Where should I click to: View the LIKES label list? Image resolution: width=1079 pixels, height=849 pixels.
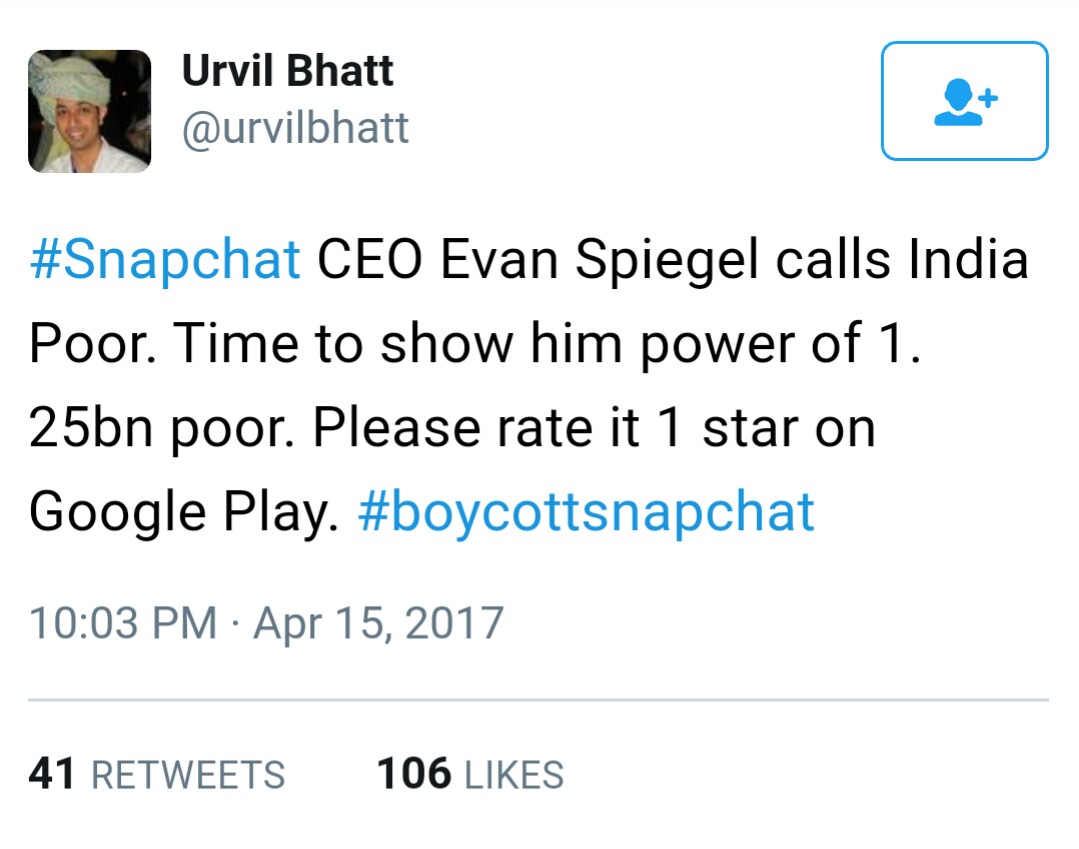(514, 775)
